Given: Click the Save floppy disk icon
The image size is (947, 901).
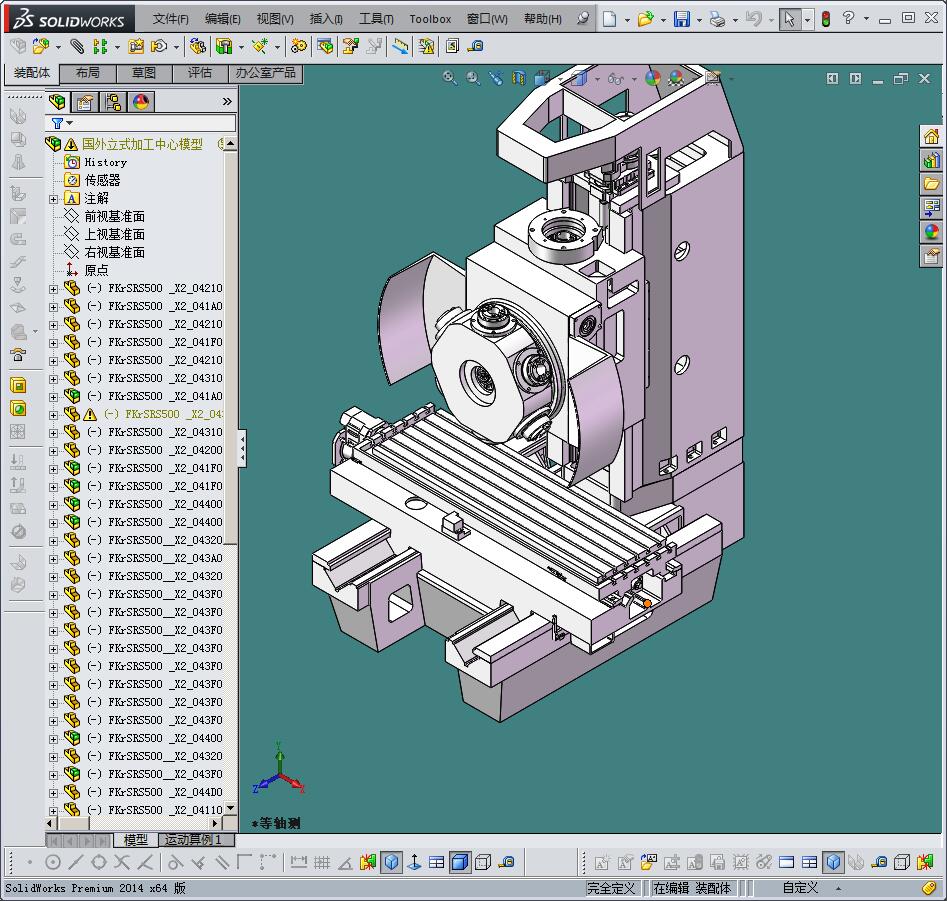Looking at the screenshot, I should (x=681, y=19).
